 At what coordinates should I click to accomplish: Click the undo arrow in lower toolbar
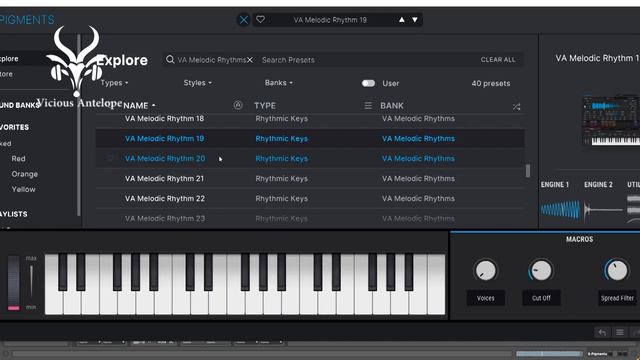[602, 332]
